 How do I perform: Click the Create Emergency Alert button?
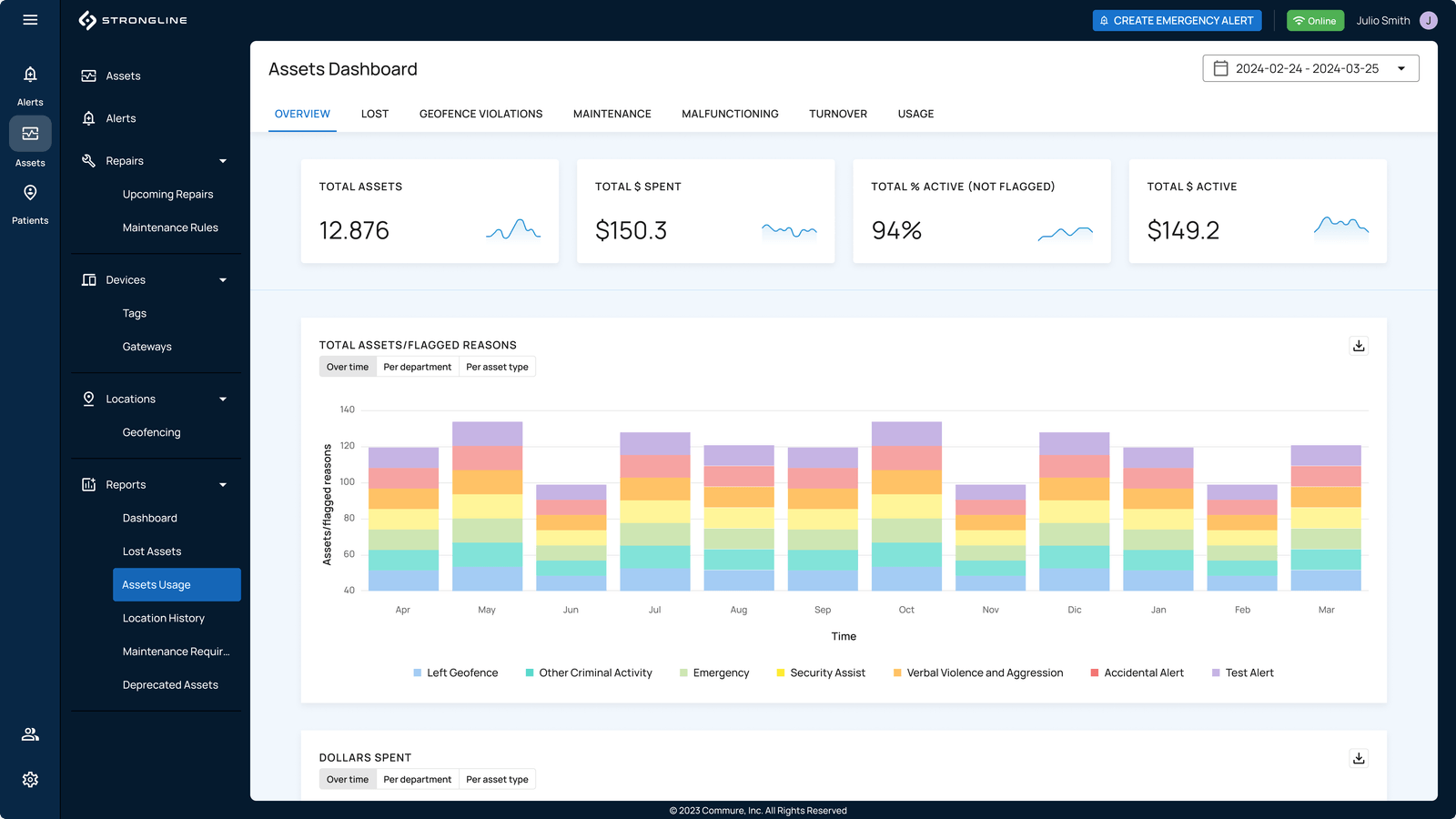[x=1177, y=19]
